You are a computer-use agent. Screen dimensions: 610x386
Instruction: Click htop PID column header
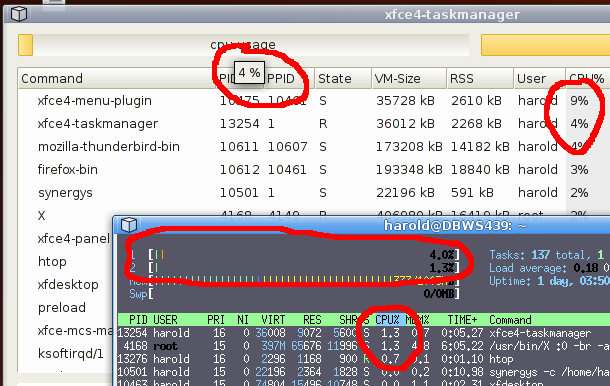138,320
